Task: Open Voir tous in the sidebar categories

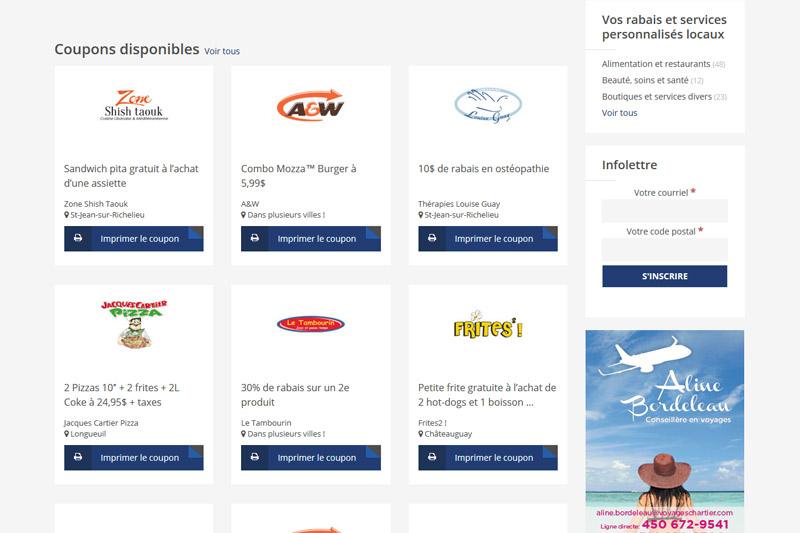Action: click(x=619, y=113)
